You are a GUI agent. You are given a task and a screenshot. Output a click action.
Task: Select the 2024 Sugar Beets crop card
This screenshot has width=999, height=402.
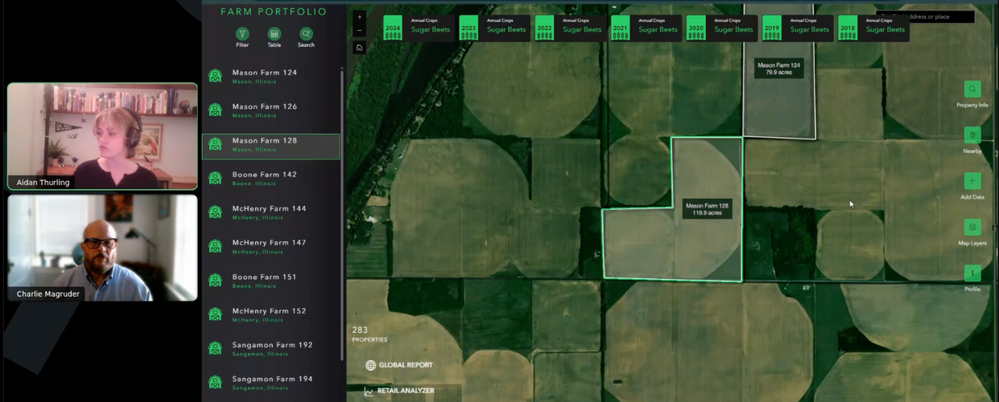pos(419,29)
